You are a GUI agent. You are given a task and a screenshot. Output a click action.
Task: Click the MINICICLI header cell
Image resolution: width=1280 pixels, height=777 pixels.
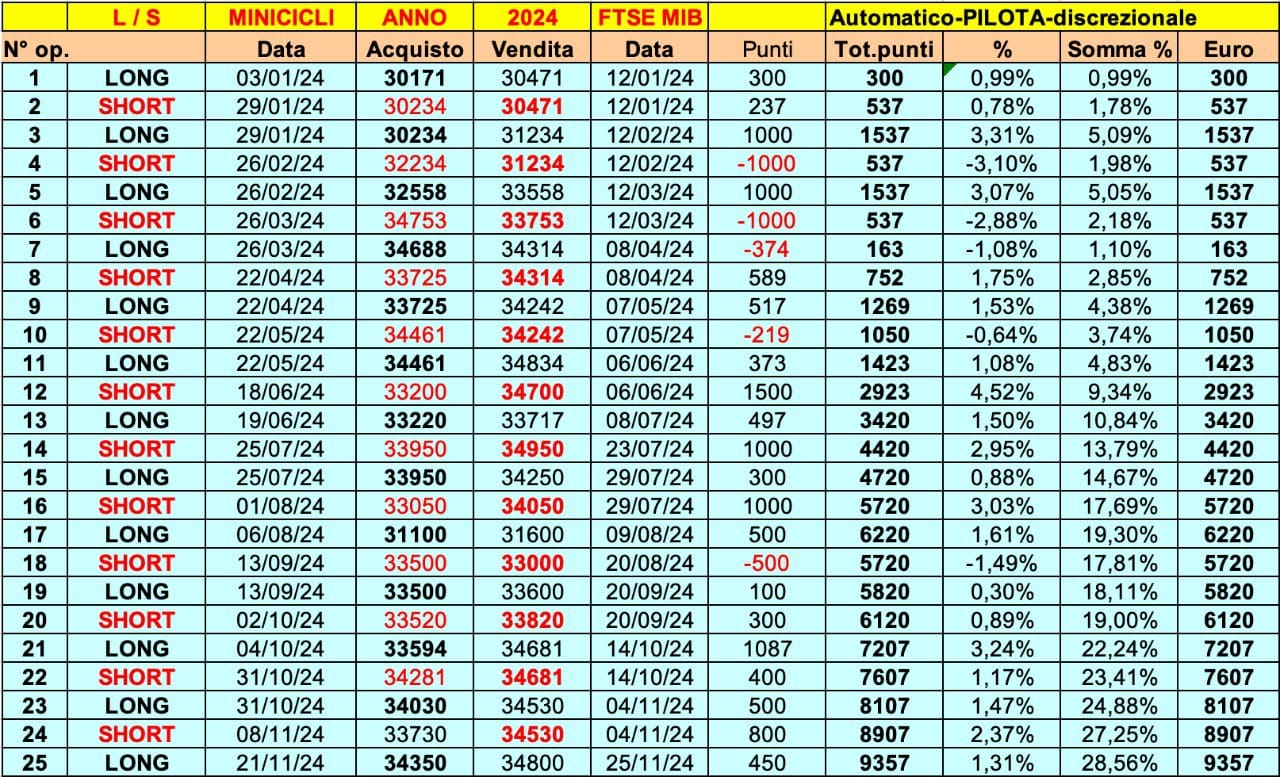pos(281,17)
